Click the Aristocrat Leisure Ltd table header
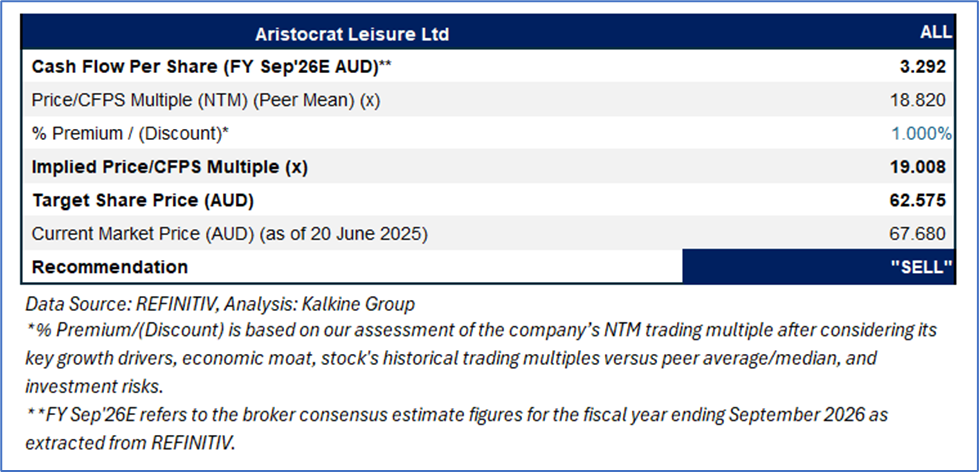Image resolution: width=979 pixels, height=472 pixels. (x=352, y=34)
